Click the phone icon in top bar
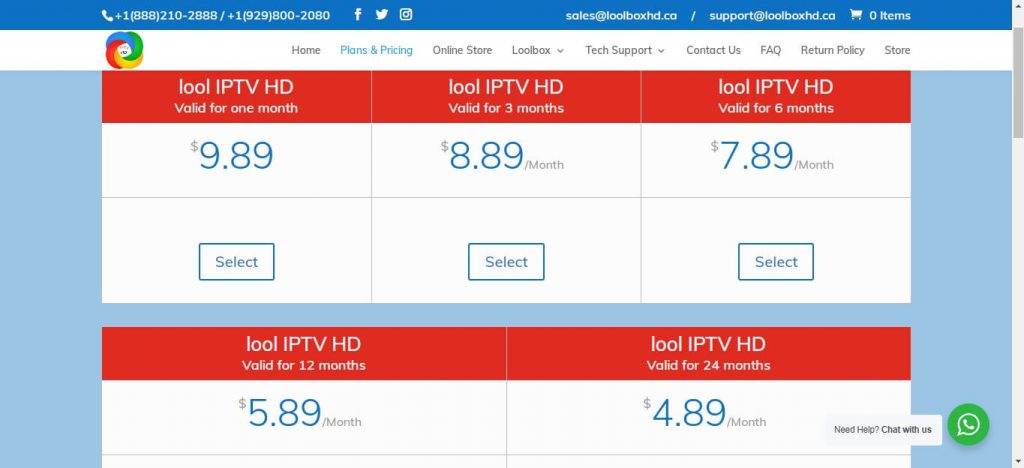 tap(107, 15)
